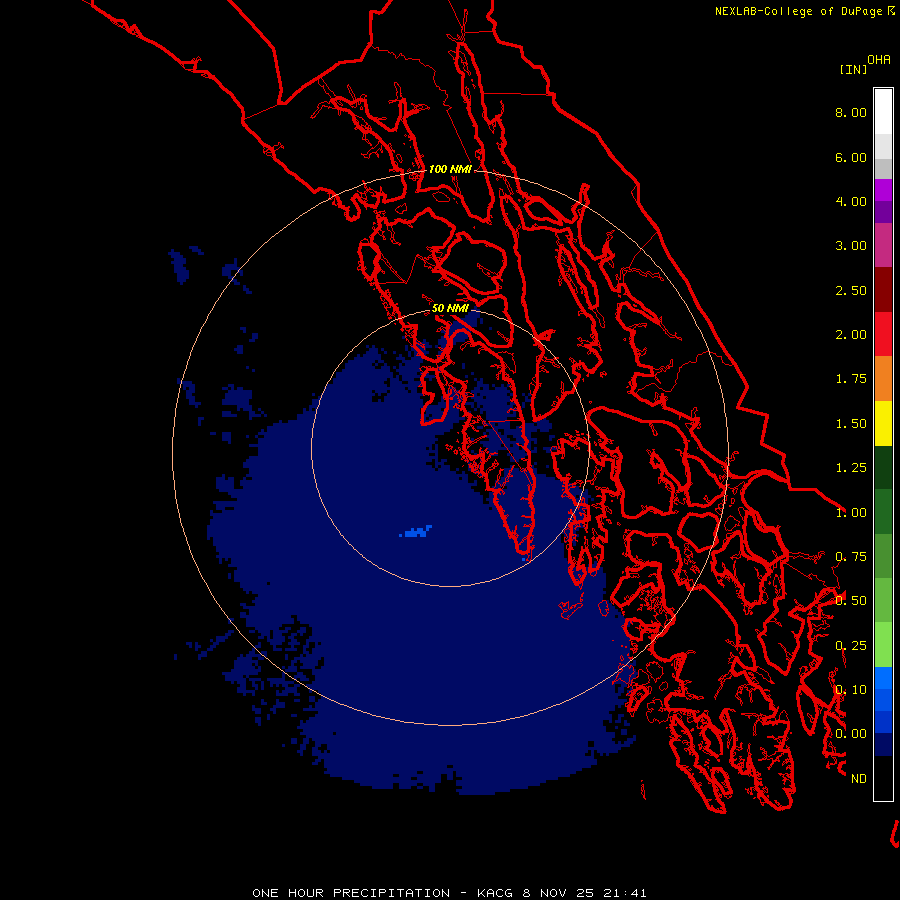Click the 8 NOV 25 date text

[x=558, y=893]
